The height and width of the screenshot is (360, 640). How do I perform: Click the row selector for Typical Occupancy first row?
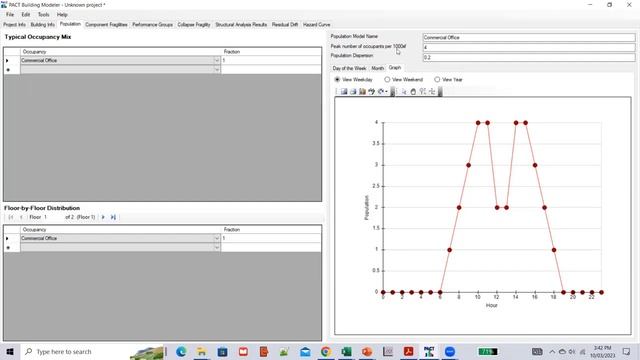point(12,60)
